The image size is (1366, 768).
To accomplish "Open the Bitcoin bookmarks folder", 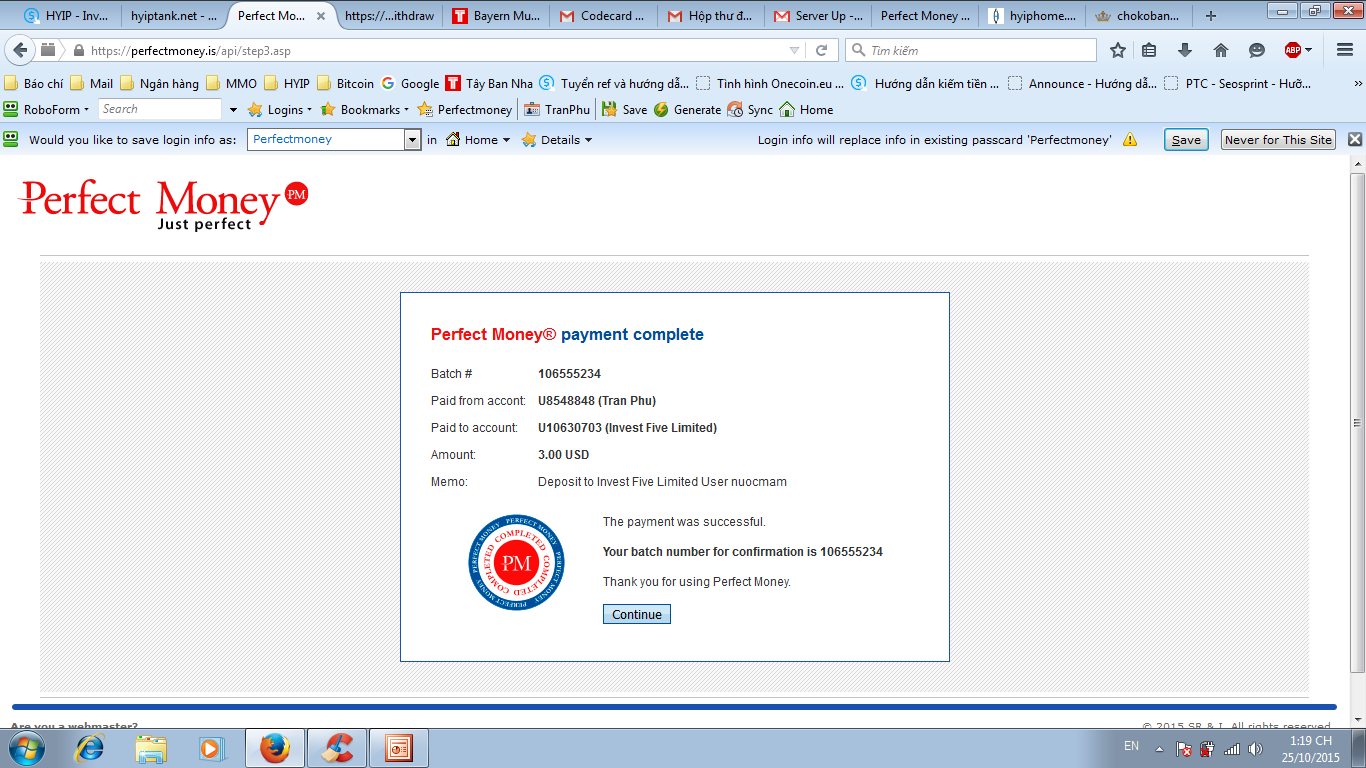I will pyautogui.click(x=345, y=84).
